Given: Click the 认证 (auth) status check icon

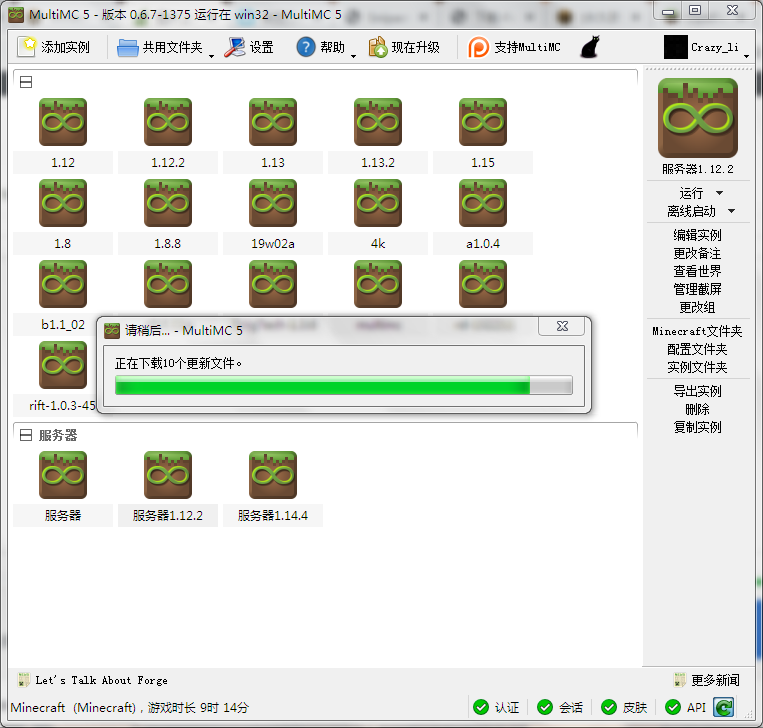Looking at the screenshot, I should (481, 707).
